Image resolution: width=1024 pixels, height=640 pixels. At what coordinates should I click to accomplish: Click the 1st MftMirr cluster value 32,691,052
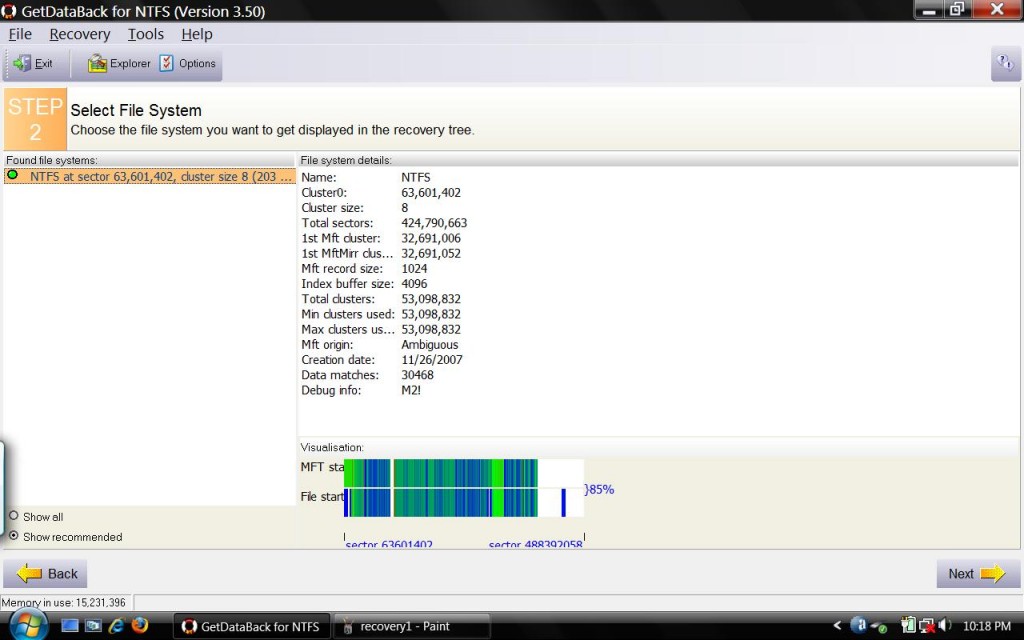coord(431,253)
